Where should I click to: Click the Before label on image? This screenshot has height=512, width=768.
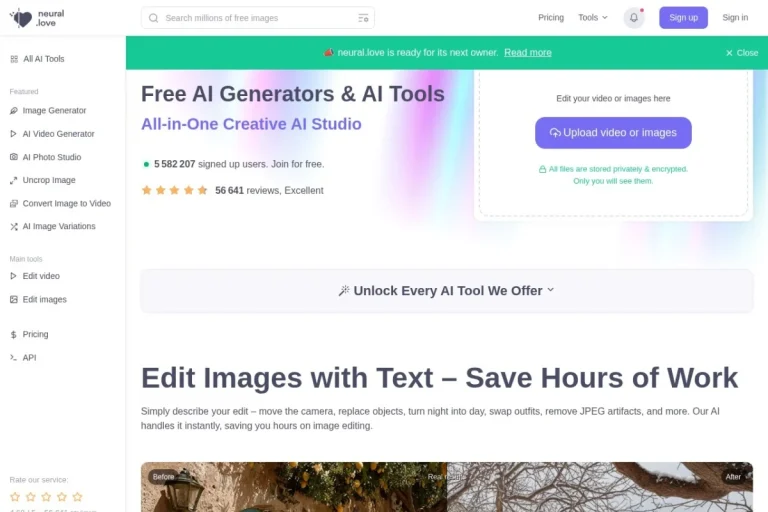pyautogui.click(x=163, y=477)
